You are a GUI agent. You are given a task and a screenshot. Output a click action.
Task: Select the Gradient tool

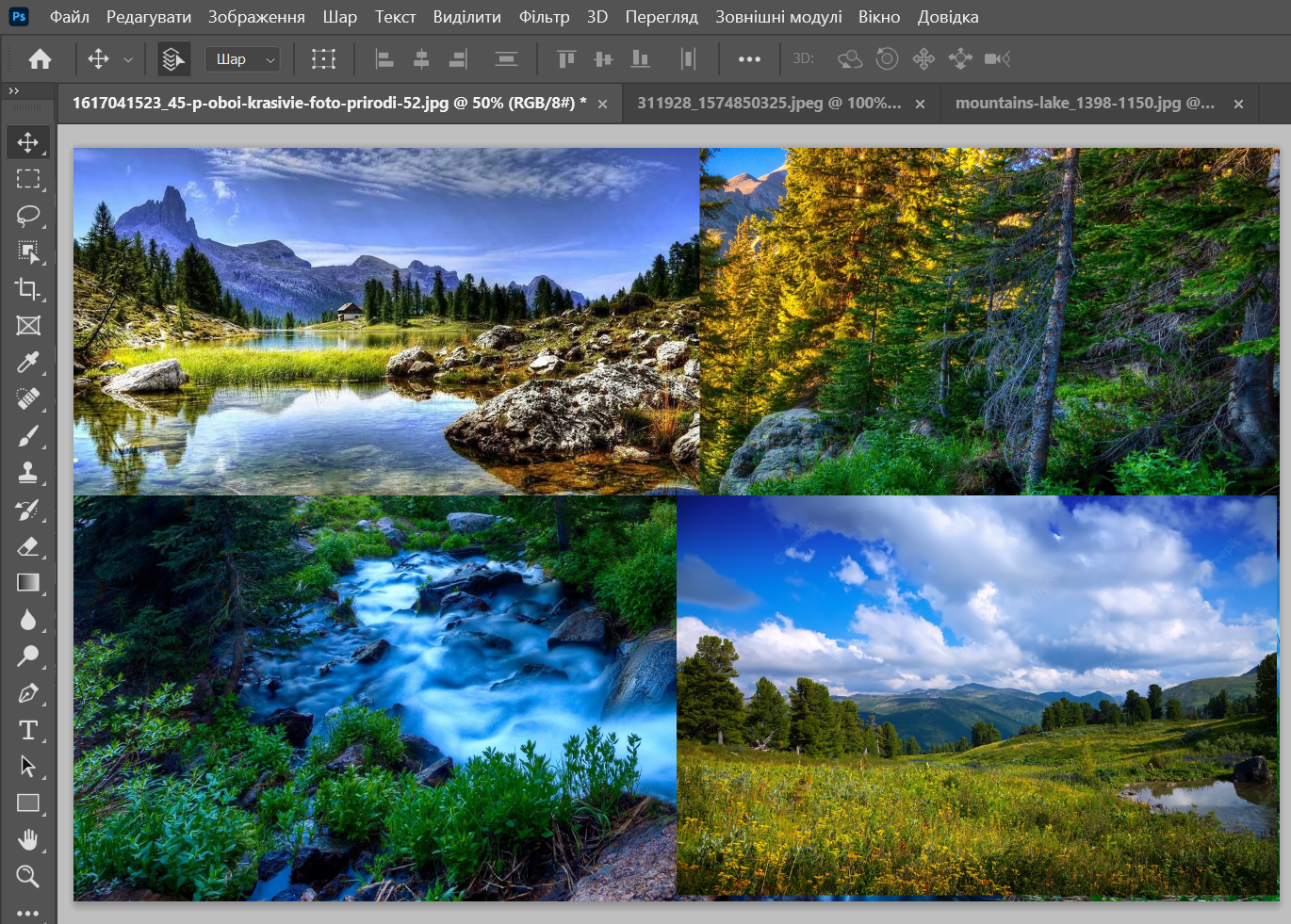pyautogui.click(x=27, y=583)
